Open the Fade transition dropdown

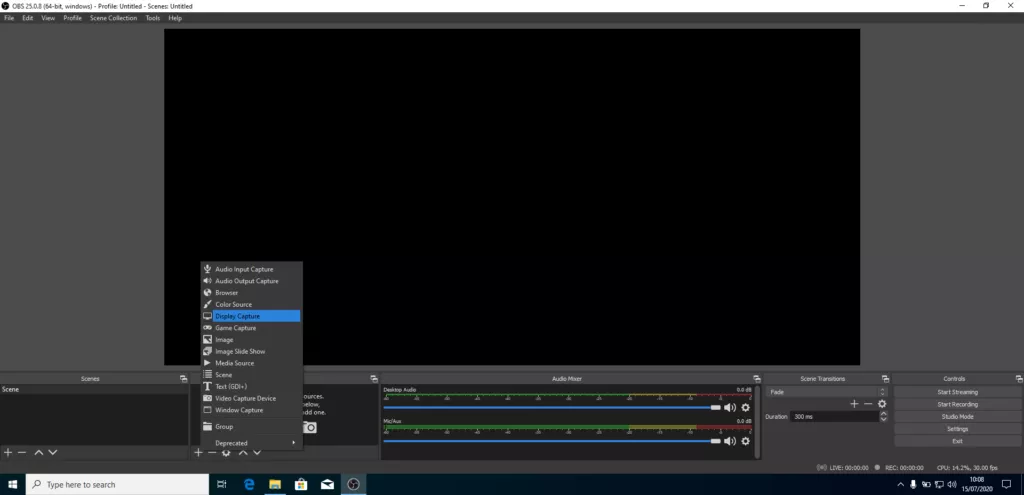coord(826,392)
